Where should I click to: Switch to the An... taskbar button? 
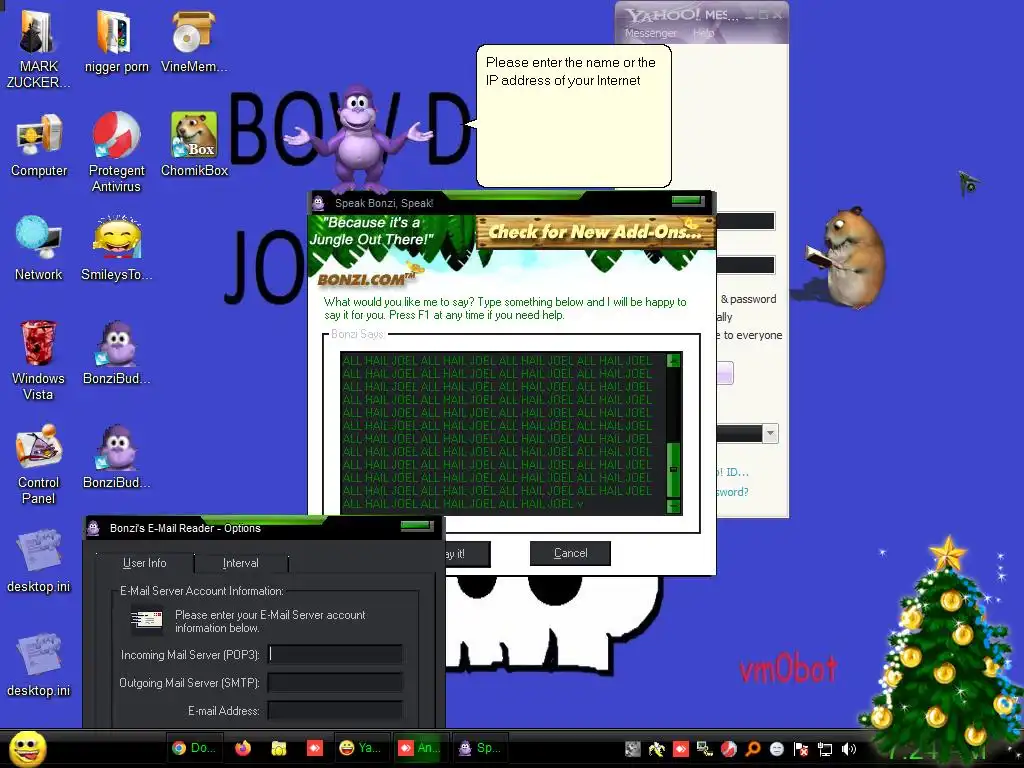[x=419, y=748]
